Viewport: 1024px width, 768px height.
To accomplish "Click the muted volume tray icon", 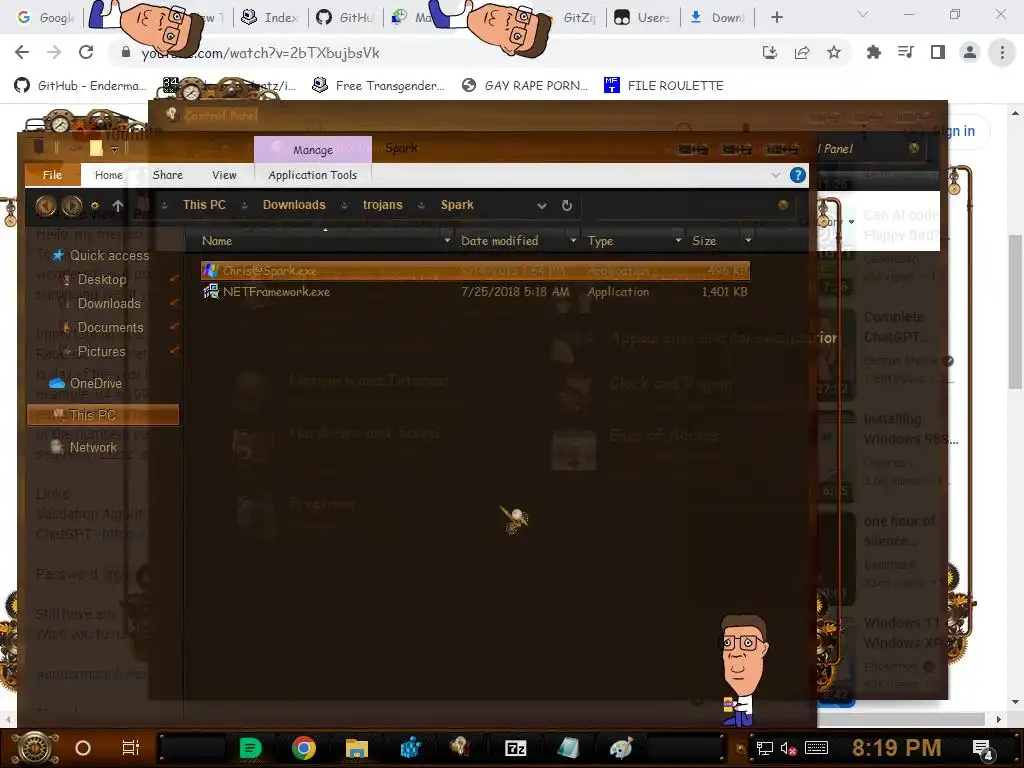I will point(788,748).
